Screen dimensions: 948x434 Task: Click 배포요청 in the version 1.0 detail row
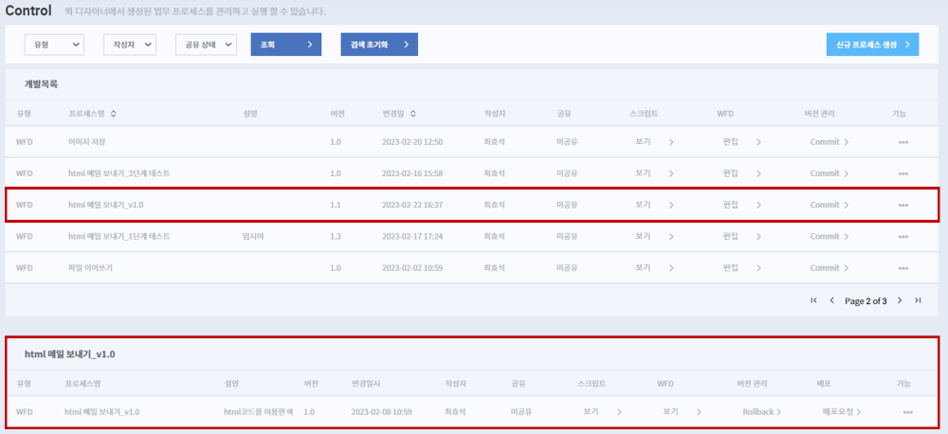pos(842,412)
